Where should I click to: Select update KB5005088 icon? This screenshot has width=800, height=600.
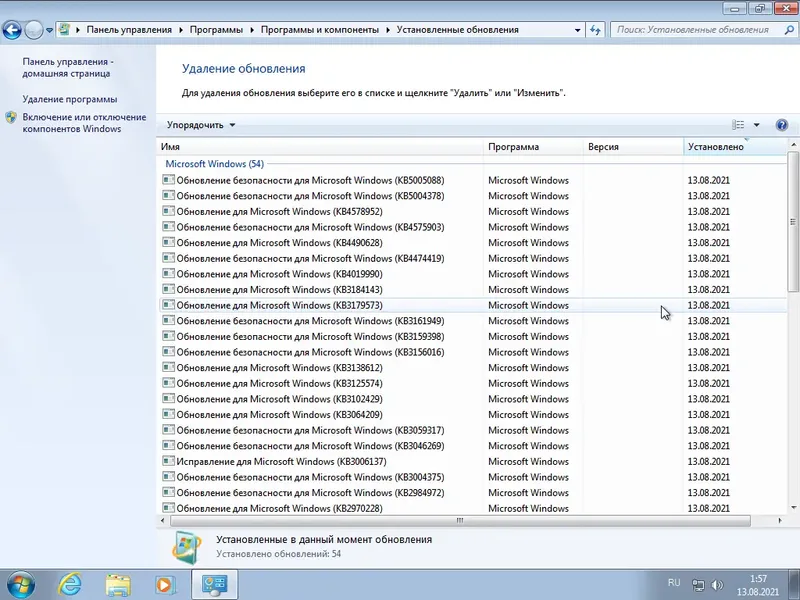pos(168,180)
